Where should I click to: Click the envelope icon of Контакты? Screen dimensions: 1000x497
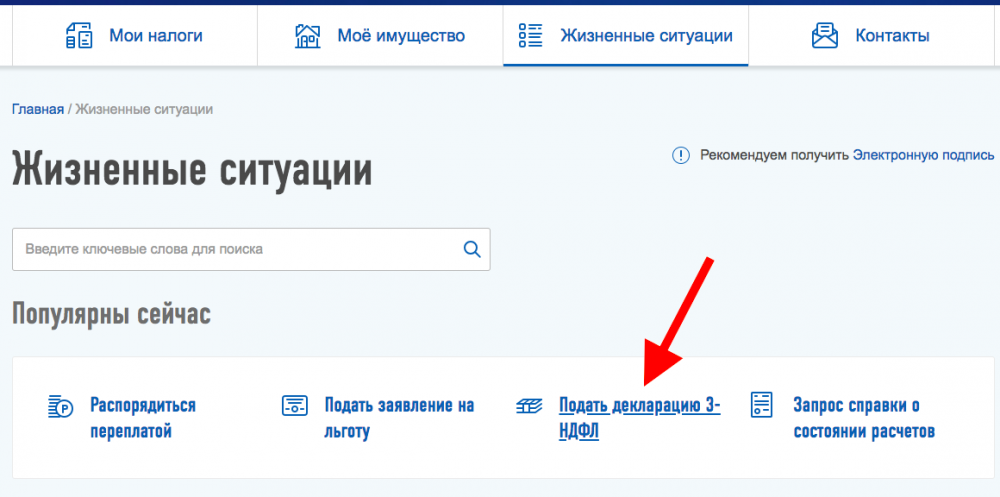pyautogui.click(x=825, y=36)
